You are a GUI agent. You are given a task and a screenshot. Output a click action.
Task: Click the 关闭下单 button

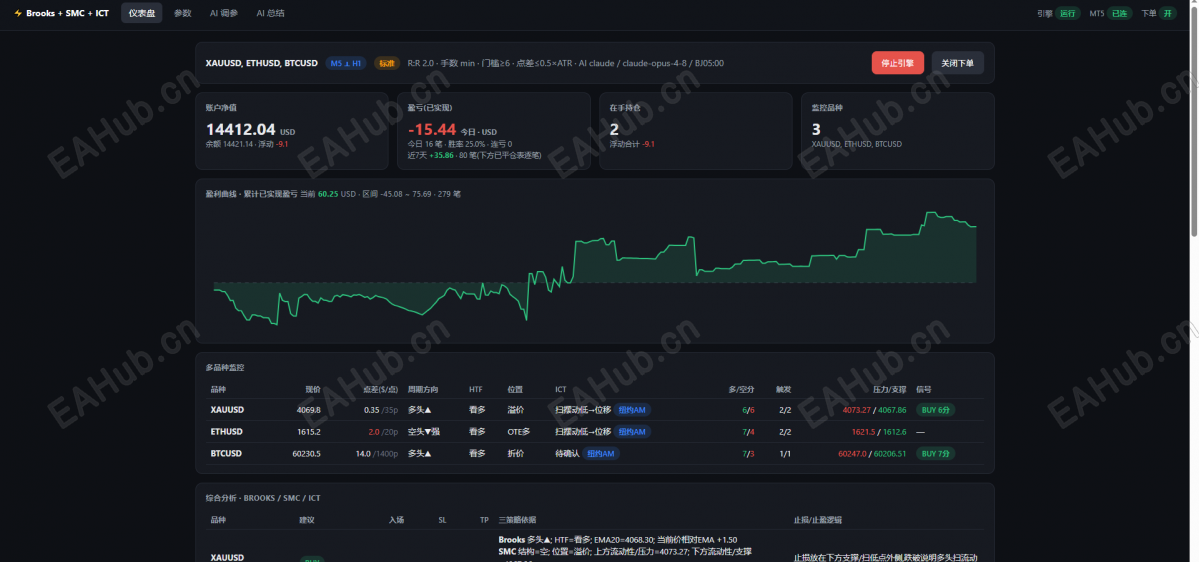click(x=957, y=63)
